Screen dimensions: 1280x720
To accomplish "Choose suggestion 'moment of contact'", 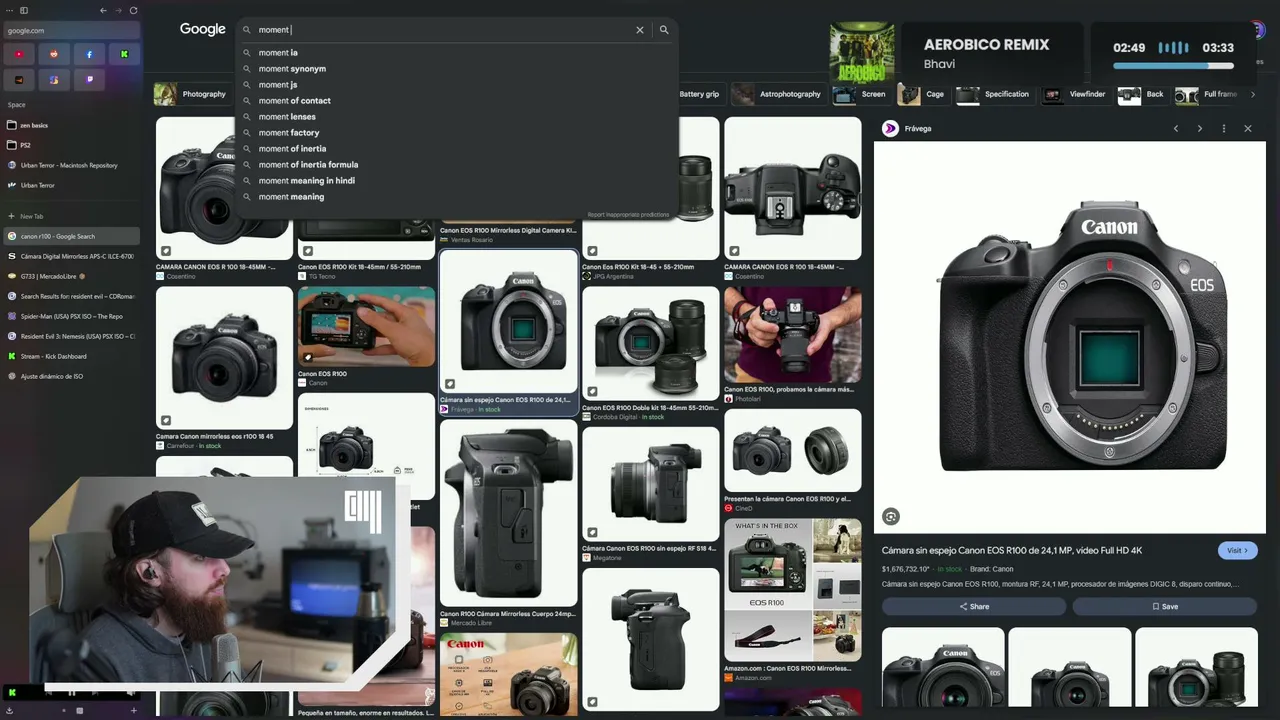I will 457,101.
